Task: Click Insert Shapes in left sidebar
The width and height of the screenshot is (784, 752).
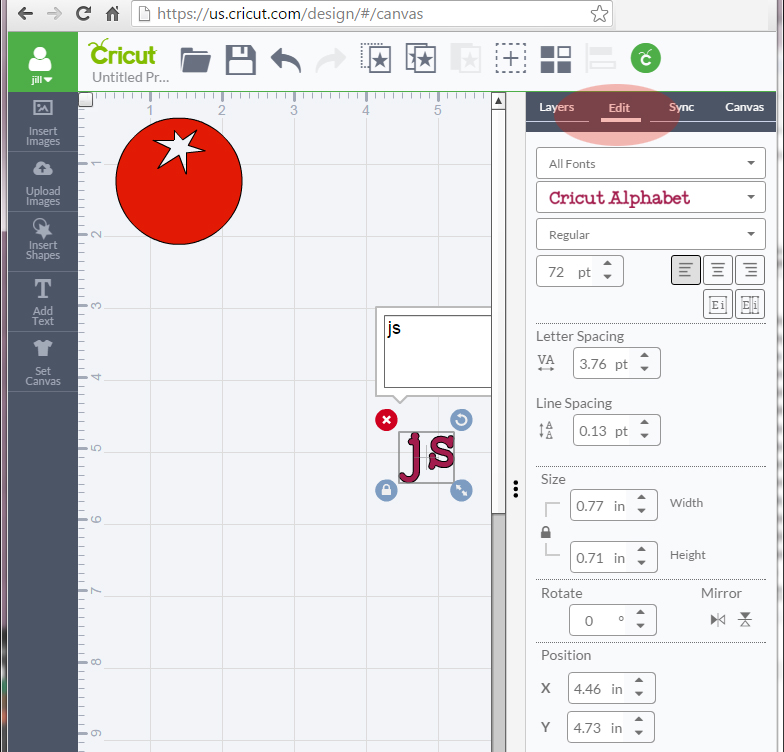Action: pos(43,240)
